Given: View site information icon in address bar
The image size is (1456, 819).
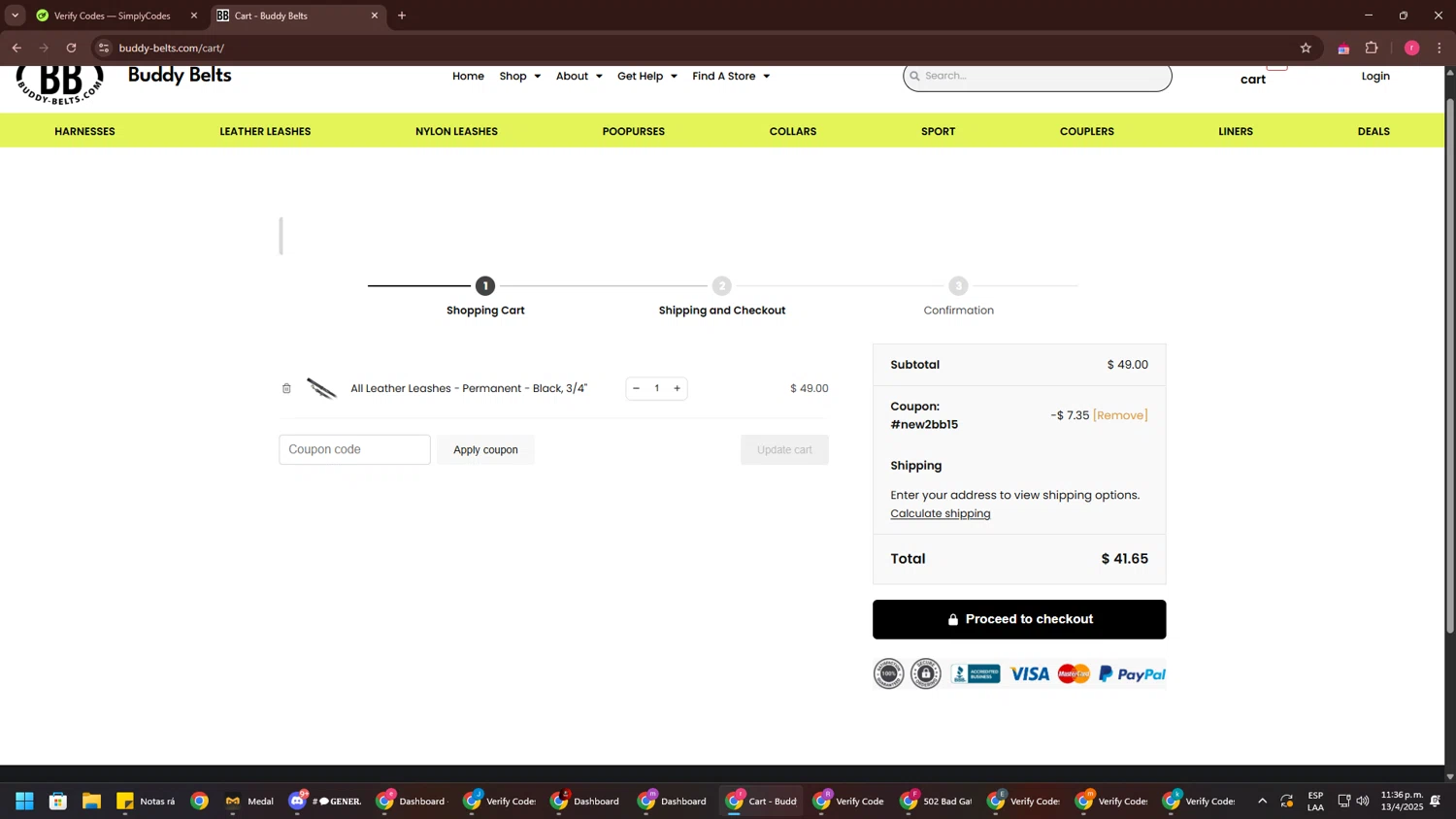Looking at the screenshot, I should [x=104, y=48].
